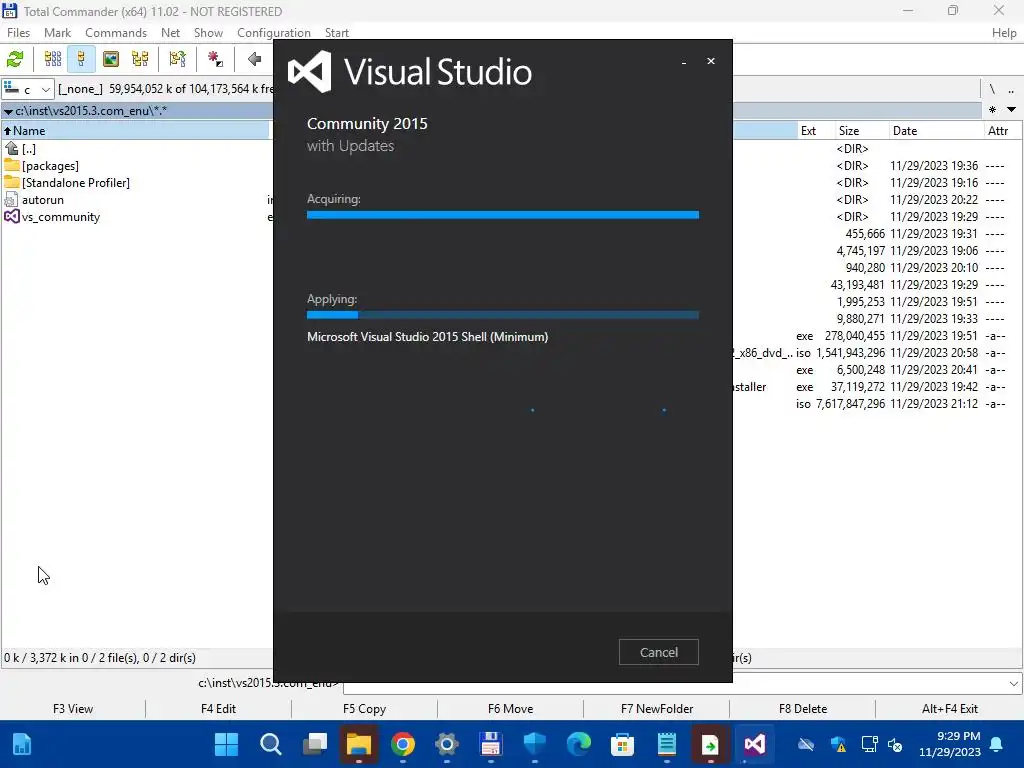The width and height of the screenshot is (1024, 768).
Task: Open File Explorer from taskbar
Action: (359, 744)
